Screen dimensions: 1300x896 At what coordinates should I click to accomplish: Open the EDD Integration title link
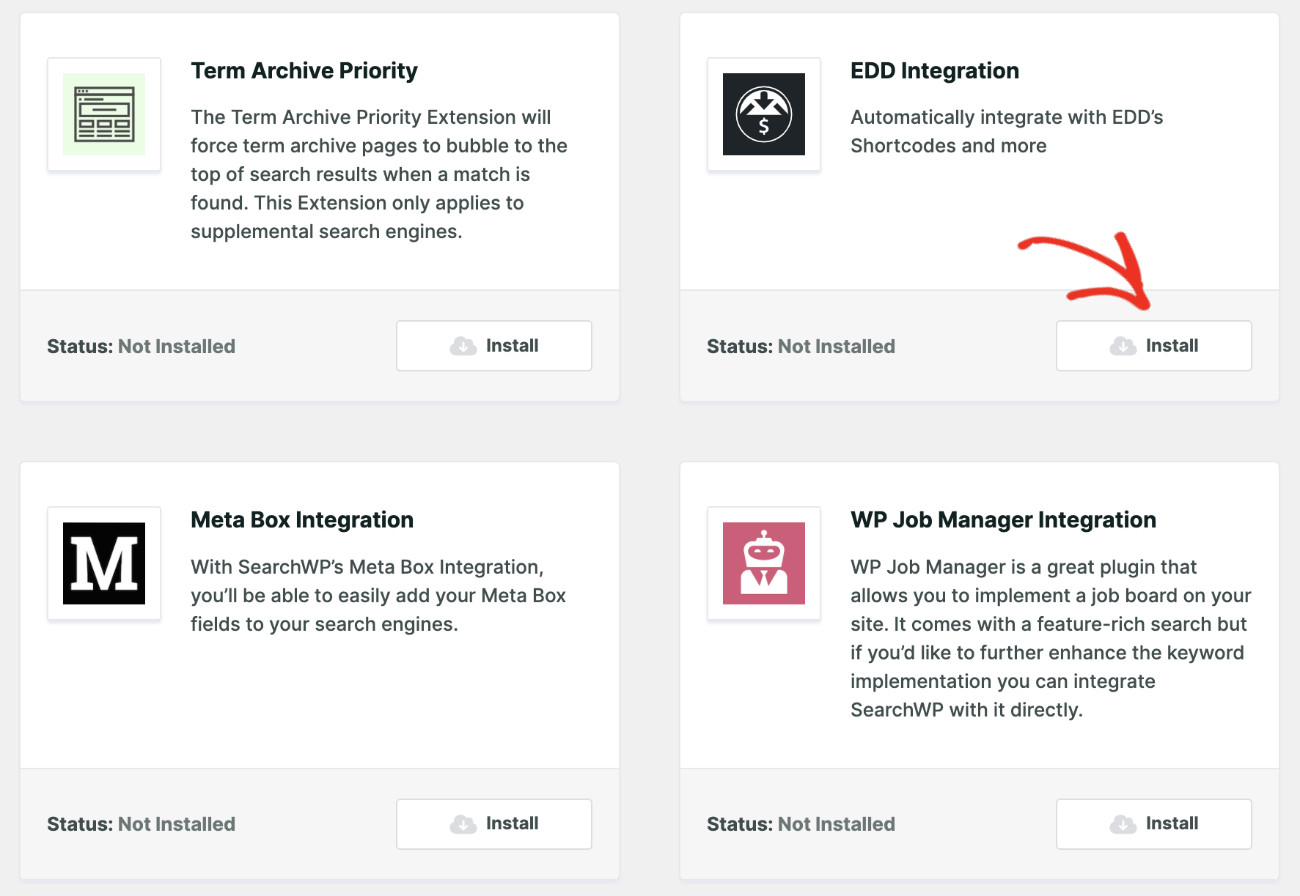[934, 71]
